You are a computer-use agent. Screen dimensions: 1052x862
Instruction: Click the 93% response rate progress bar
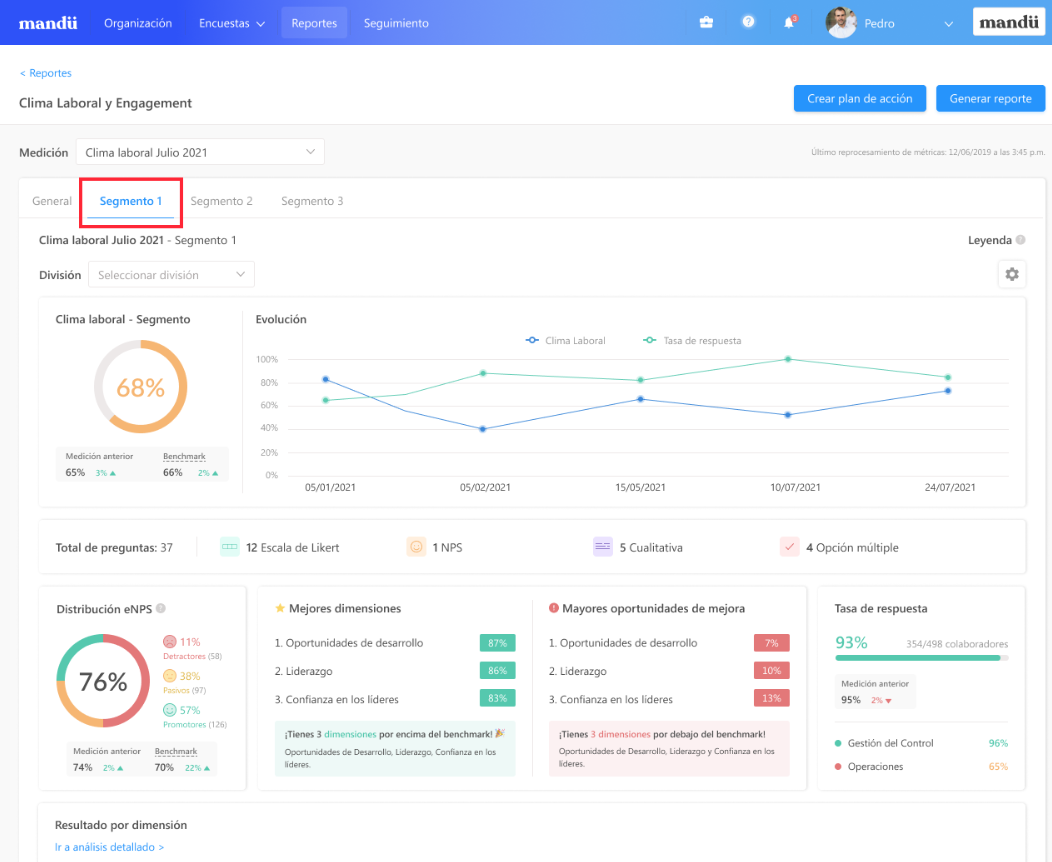(921, 658)
